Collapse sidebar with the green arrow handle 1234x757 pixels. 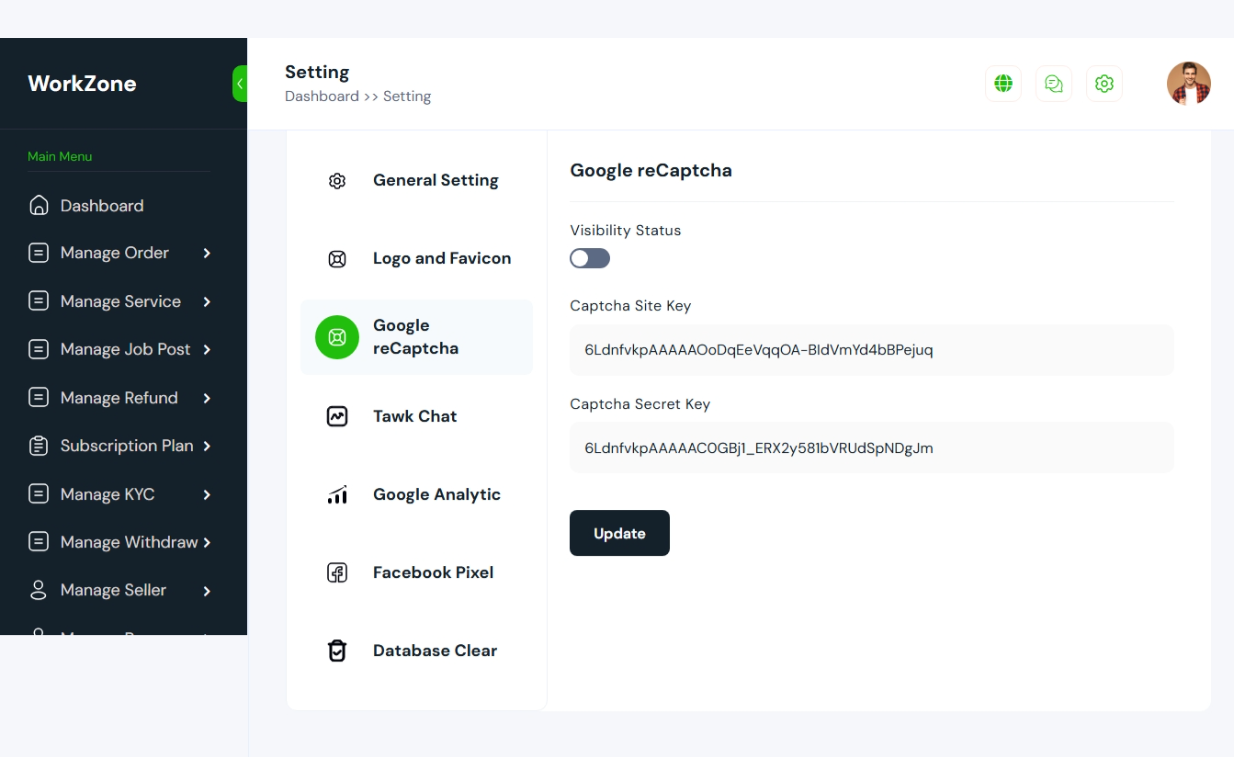(x=240, y=84)
